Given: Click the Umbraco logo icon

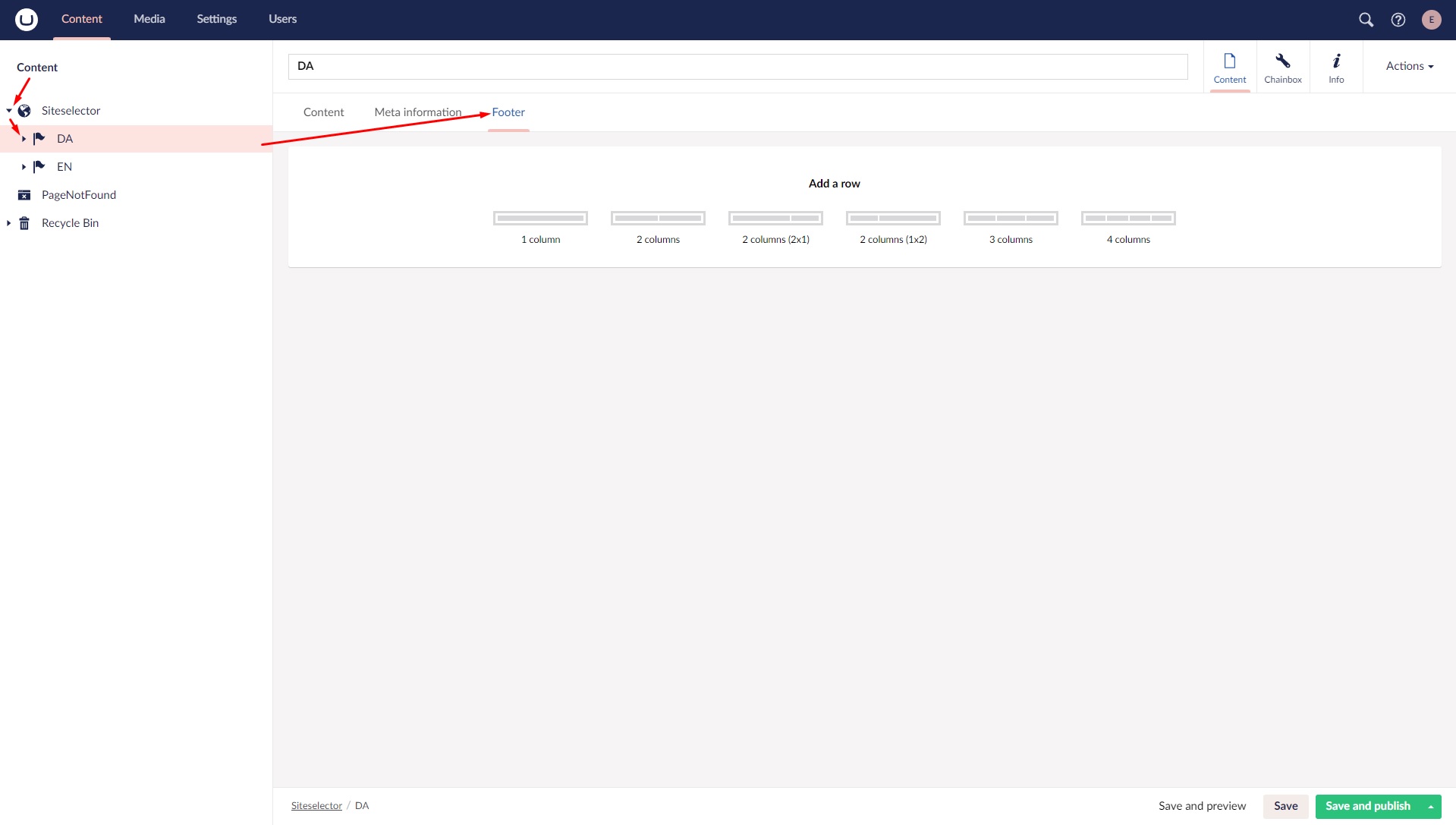Looking at the screenshot, I should click(x=27, y=20).
